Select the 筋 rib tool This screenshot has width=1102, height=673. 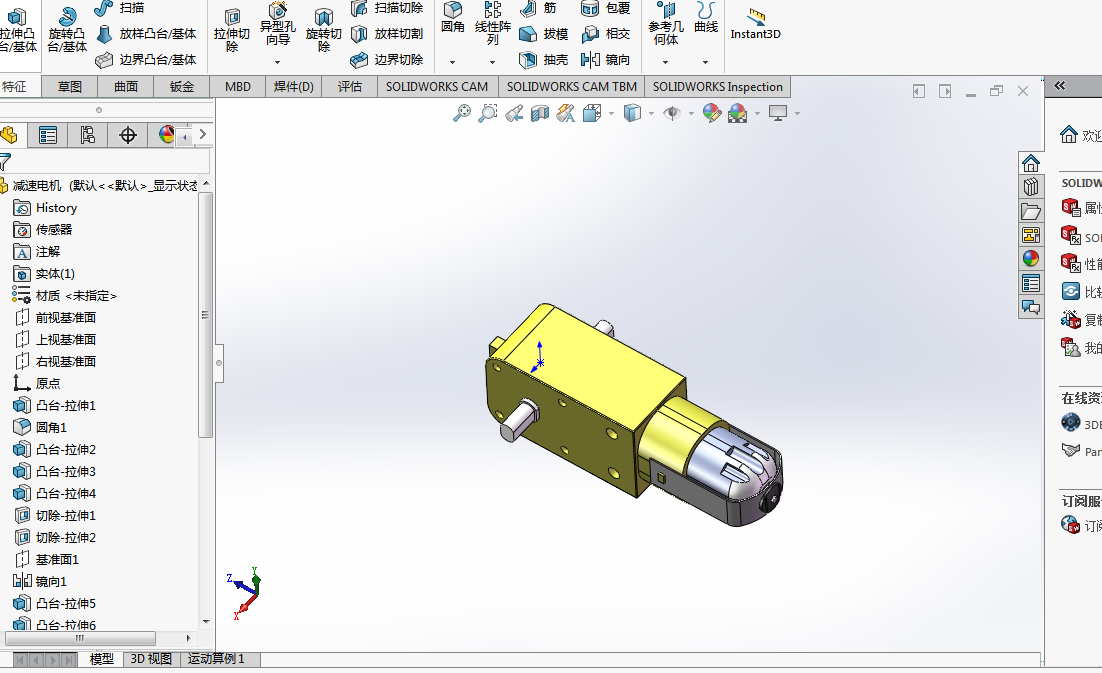point(538,8)
